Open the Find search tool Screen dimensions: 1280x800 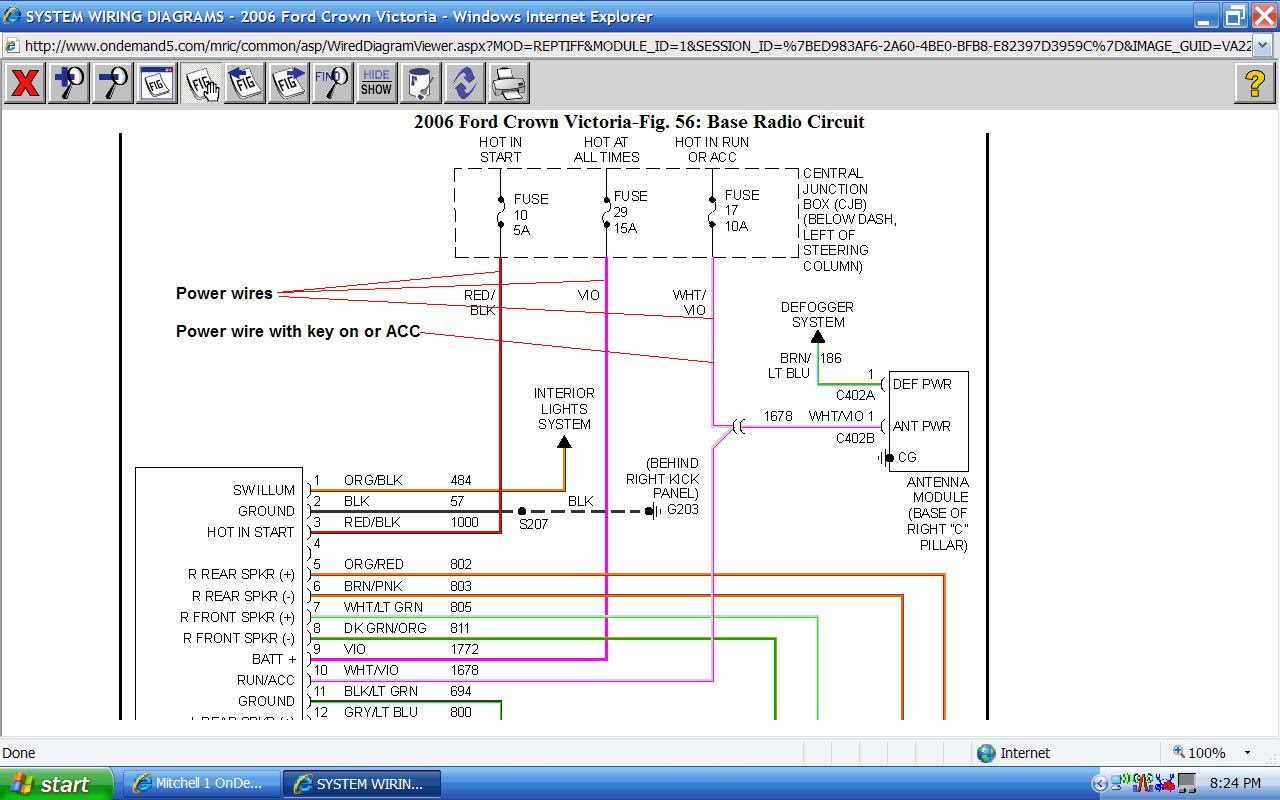(332, 83)
